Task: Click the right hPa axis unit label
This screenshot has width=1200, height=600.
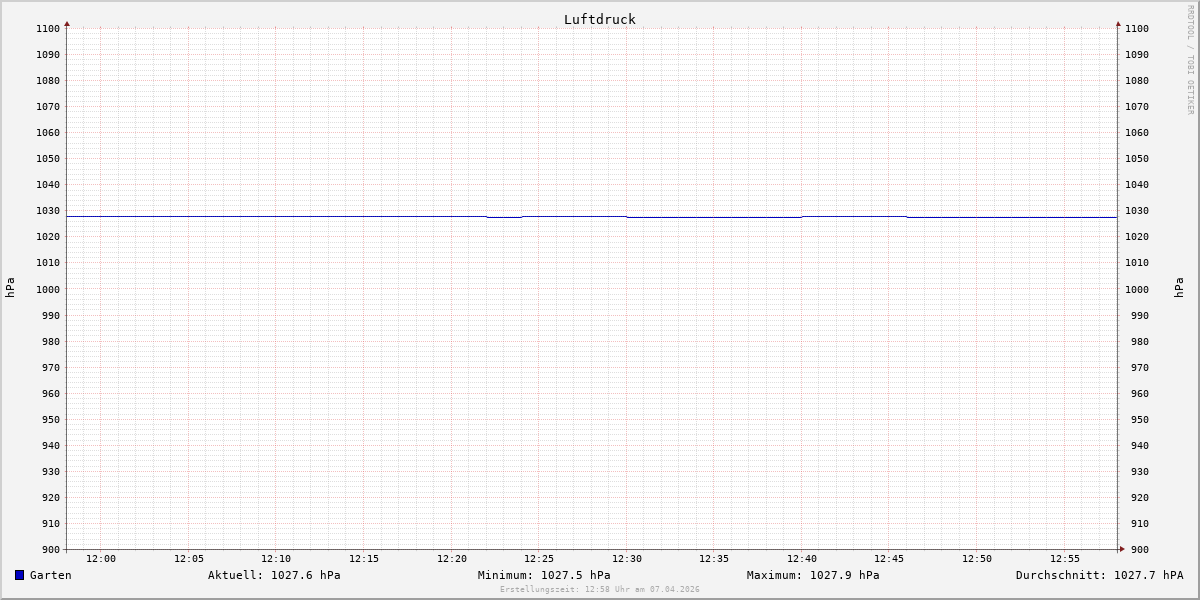Action: coord(1178,288)
